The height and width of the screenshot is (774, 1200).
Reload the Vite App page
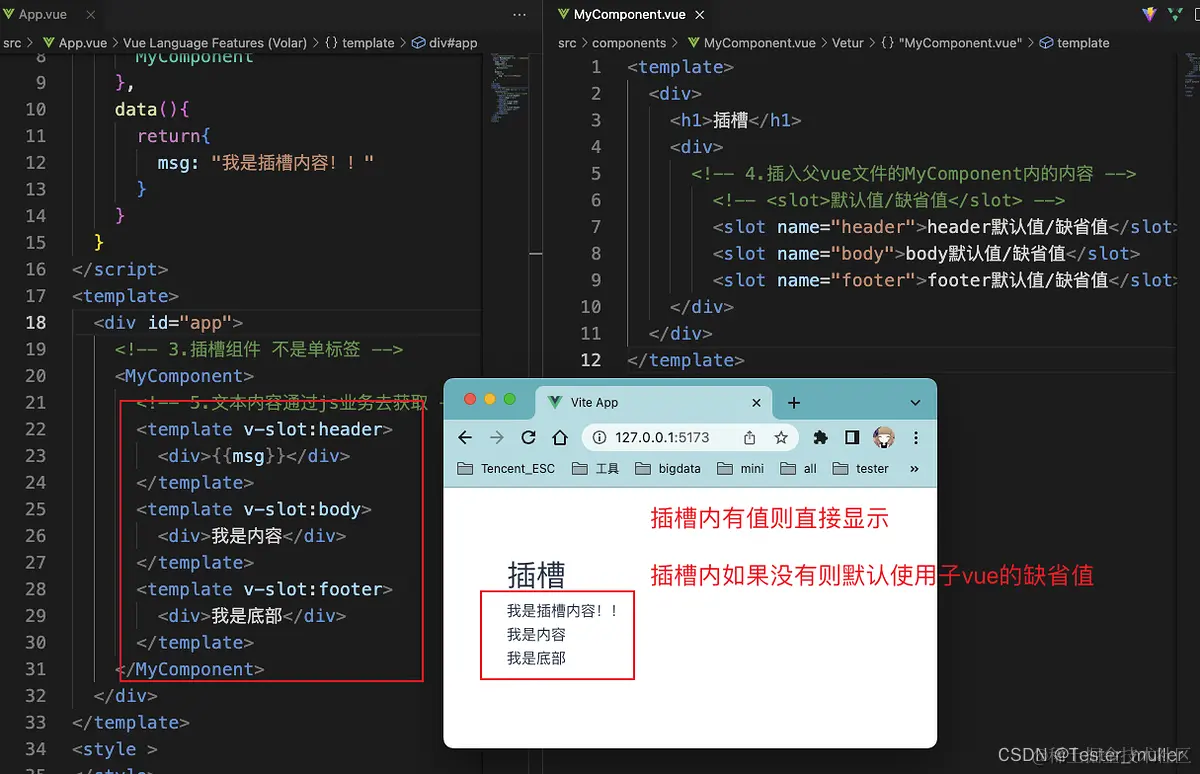tap(529, 438)
